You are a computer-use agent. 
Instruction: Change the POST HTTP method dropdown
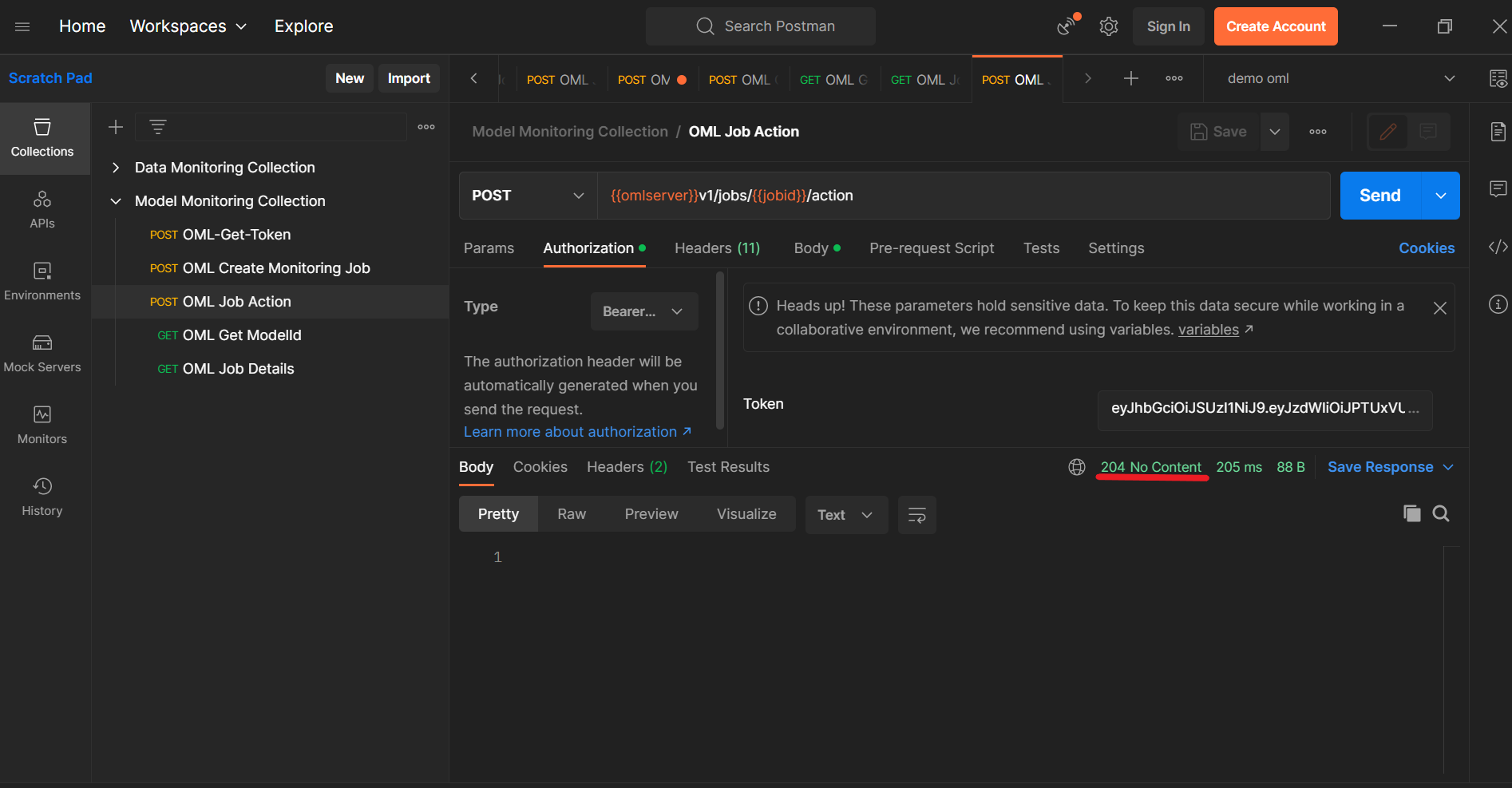[x=528, y=196]
